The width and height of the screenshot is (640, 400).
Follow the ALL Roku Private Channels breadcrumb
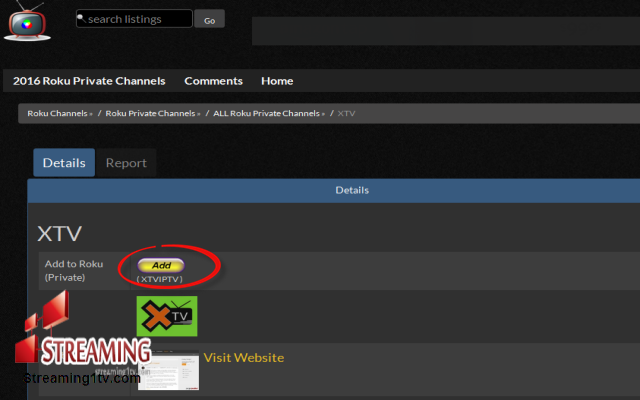point(269,113)
